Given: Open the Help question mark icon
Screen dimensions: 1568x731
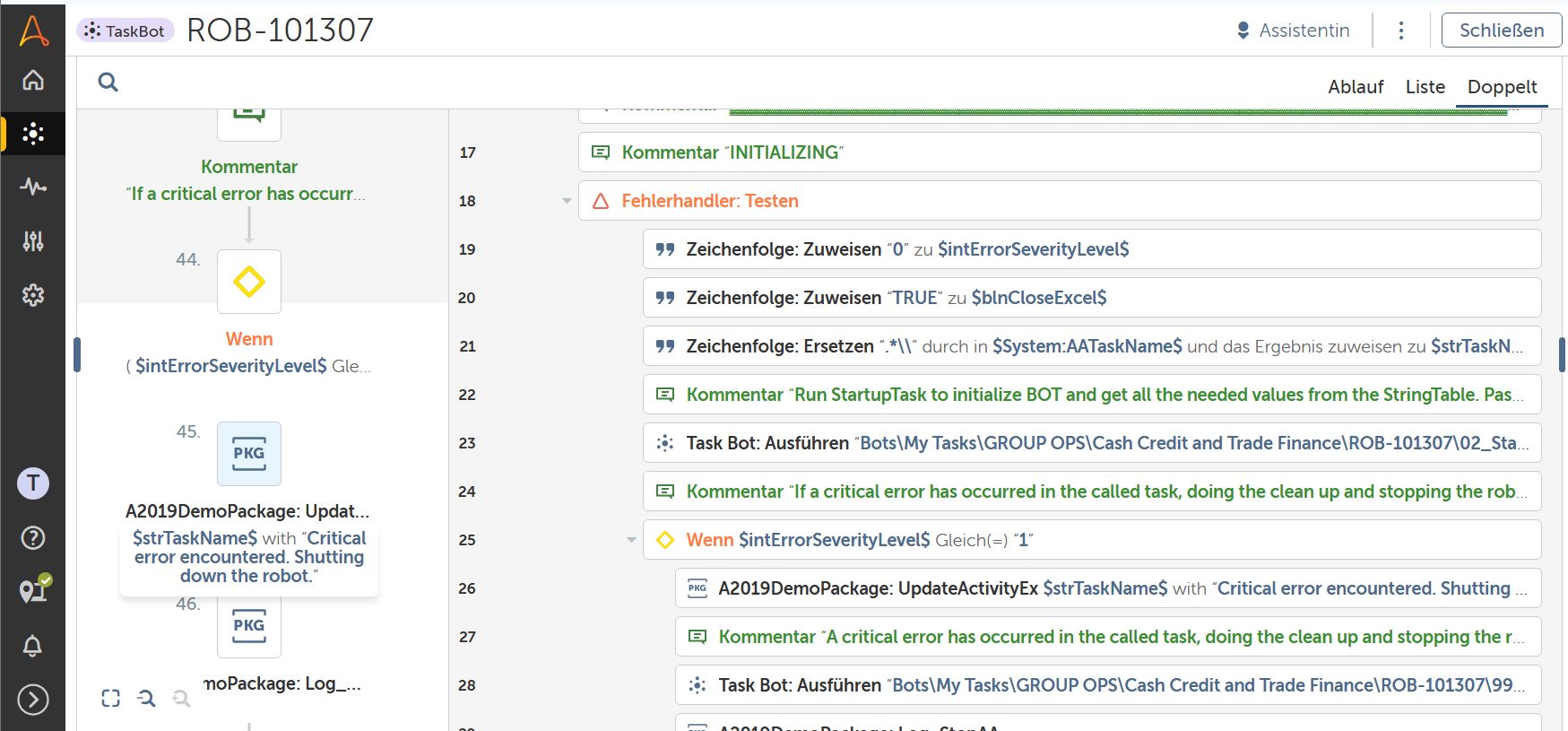Looking at the screenshot, I should (33, 537).
